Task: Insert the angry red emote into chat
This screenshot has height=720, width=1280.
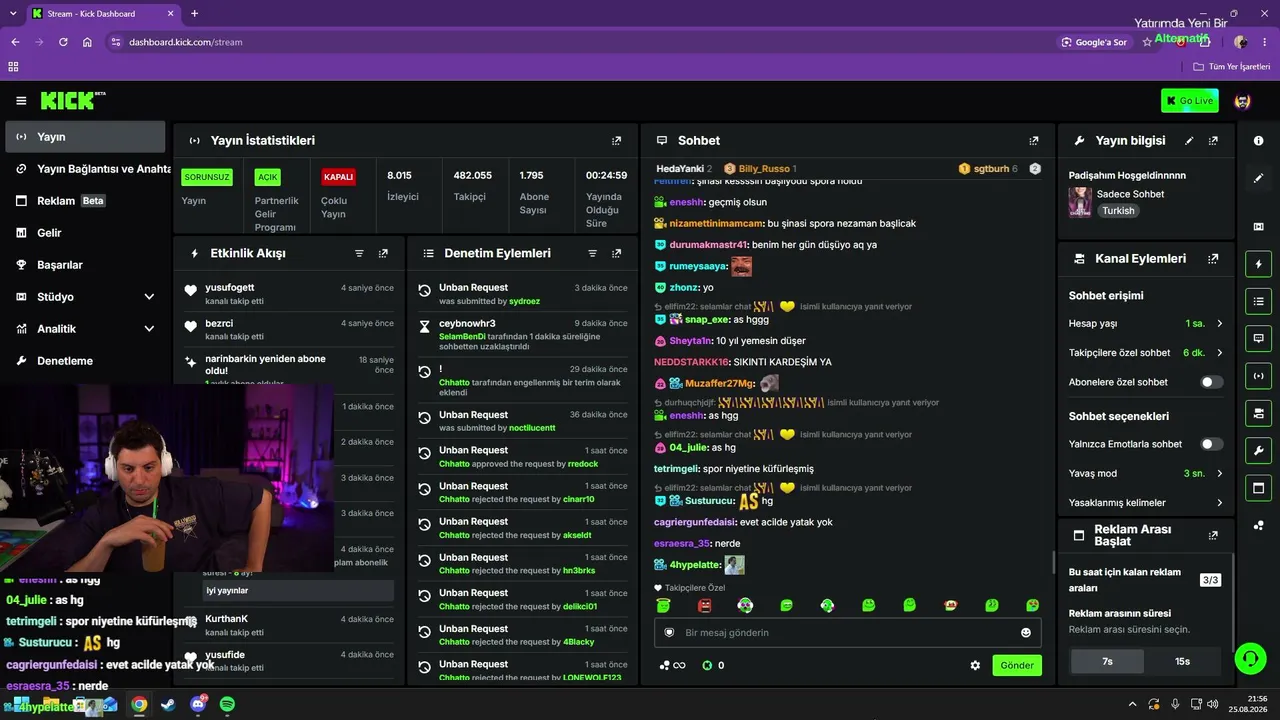Action: click(x=704, y=605)
